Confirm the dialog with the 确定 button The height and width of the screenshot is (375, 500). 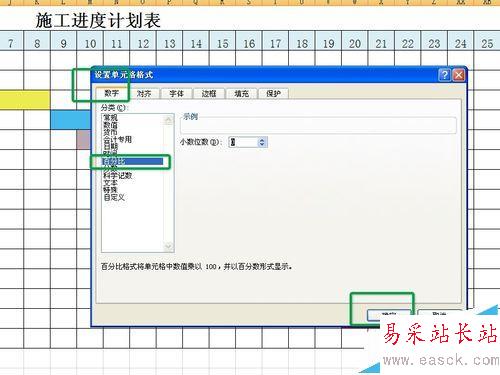point(389,315)
